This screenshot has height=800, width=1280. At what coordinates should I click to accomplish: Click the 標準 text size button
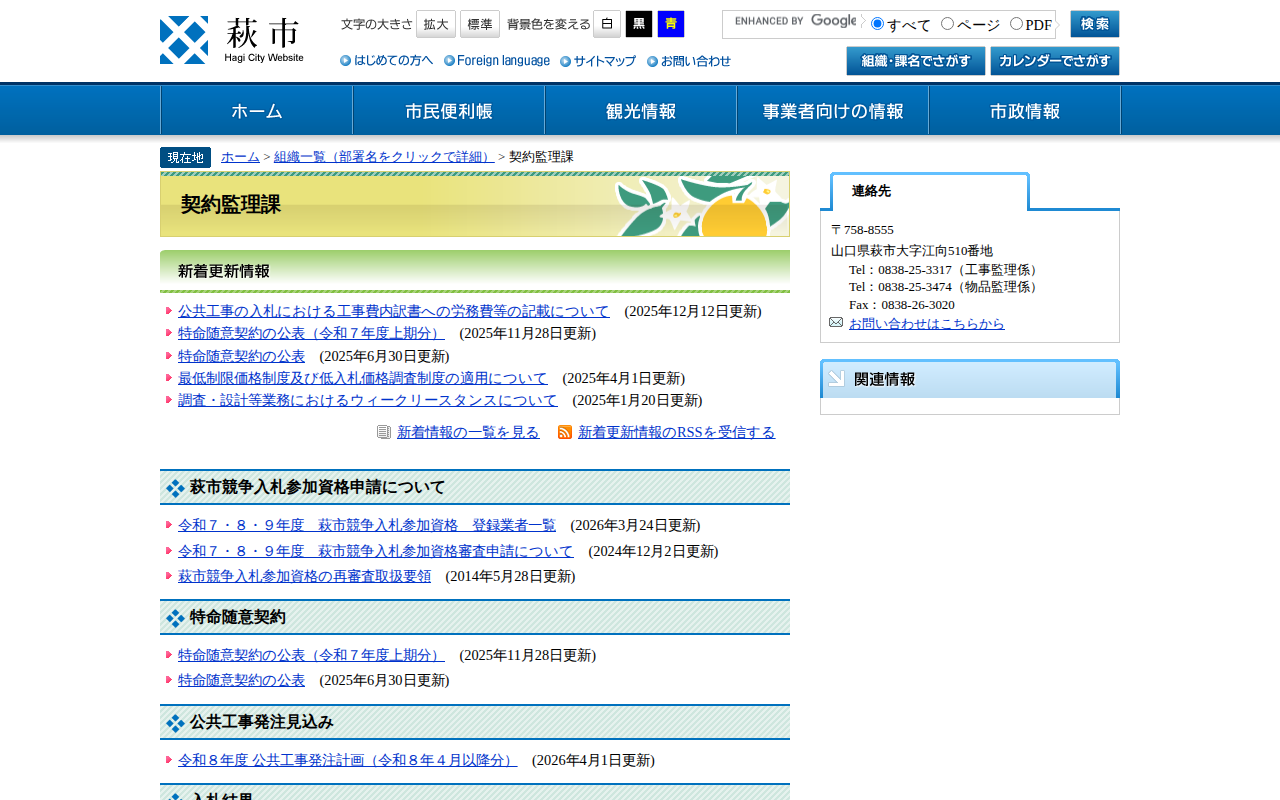480,24
